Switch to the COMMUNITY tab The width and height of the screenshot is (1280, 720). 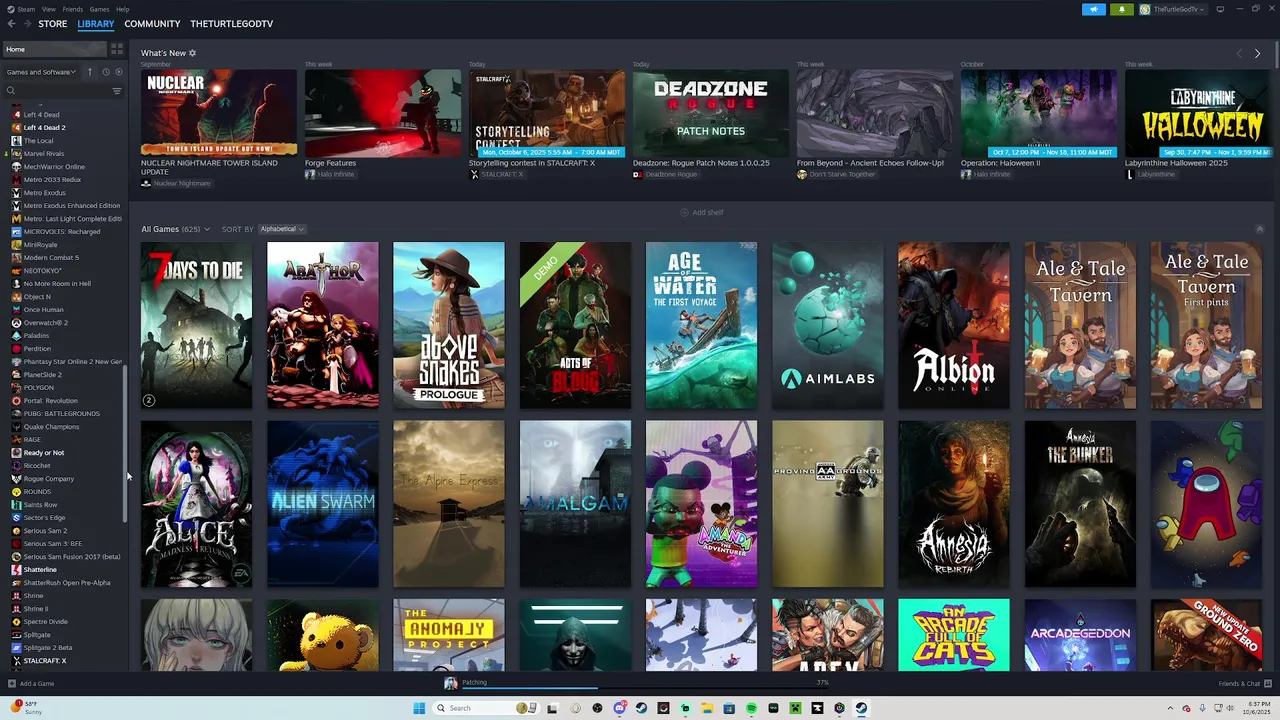(152, 24)
